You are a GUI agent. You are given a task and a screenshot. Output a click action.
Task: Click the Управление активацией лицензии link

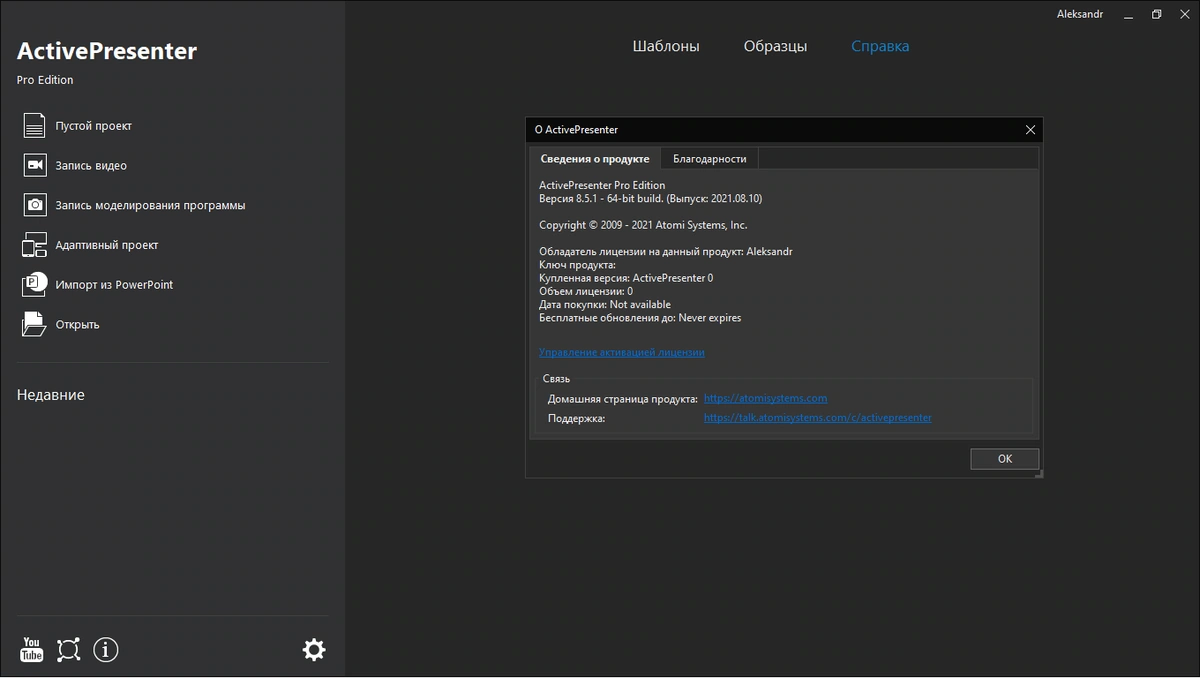click(x=621, y=352)
